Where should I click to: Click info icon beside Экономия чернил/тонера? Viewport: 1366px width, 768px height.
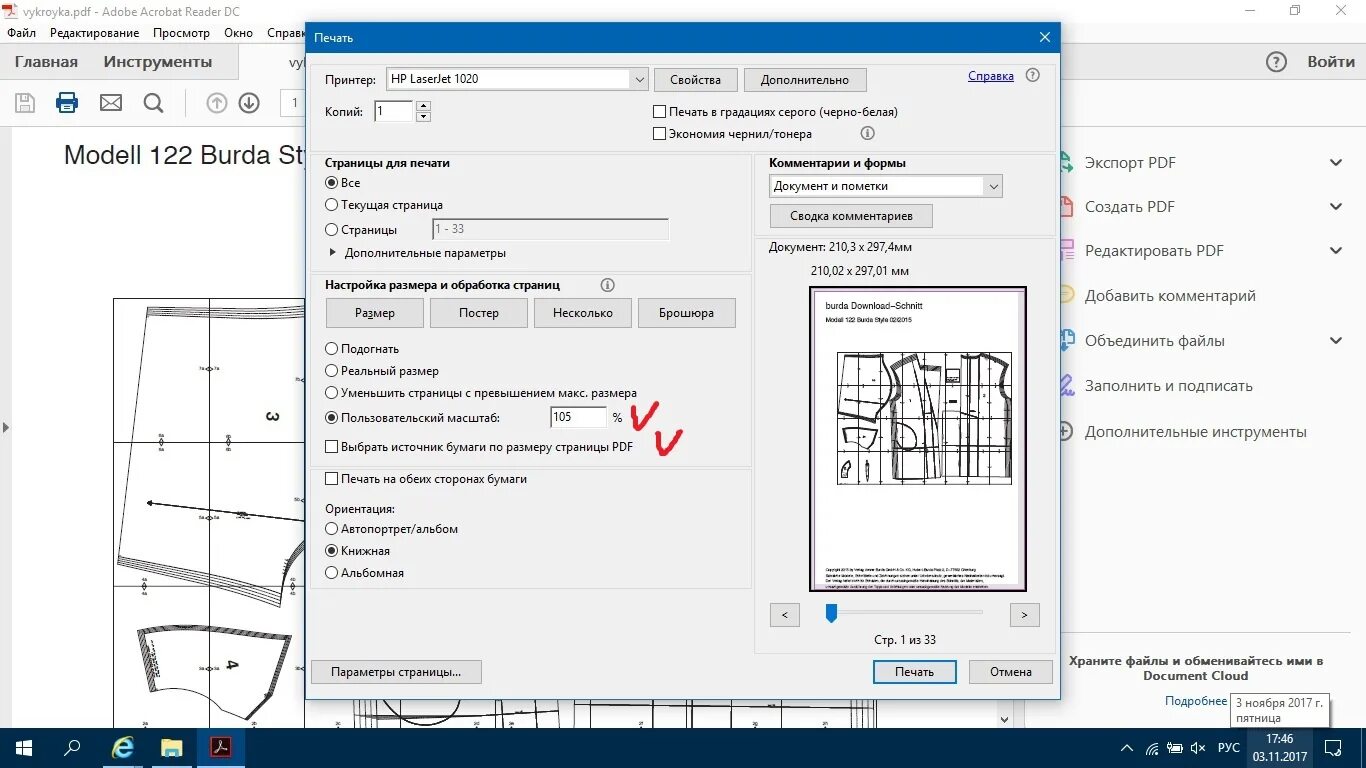tap(868, 133)
